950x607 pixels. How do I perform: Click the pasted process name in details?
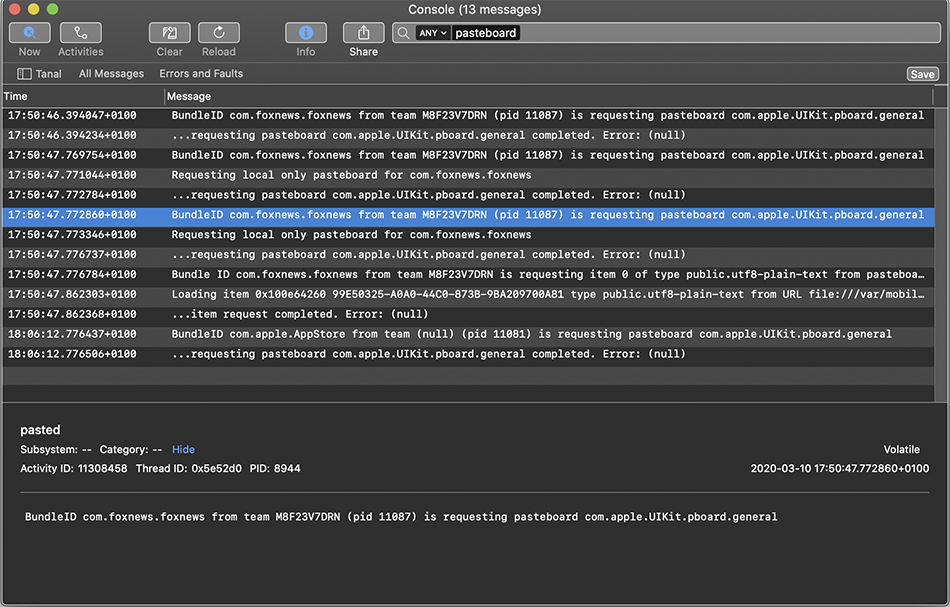point(40,430)
